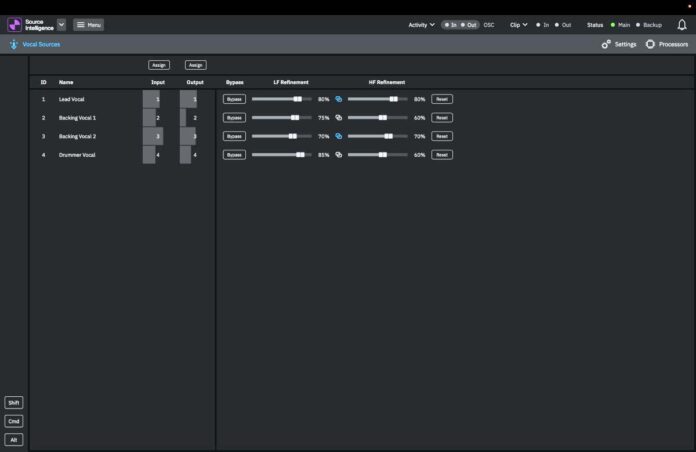This screenshot has width=696, height=452.
Task: Reset the Lead Vocal refinement settings
Action: coord(442,99)
